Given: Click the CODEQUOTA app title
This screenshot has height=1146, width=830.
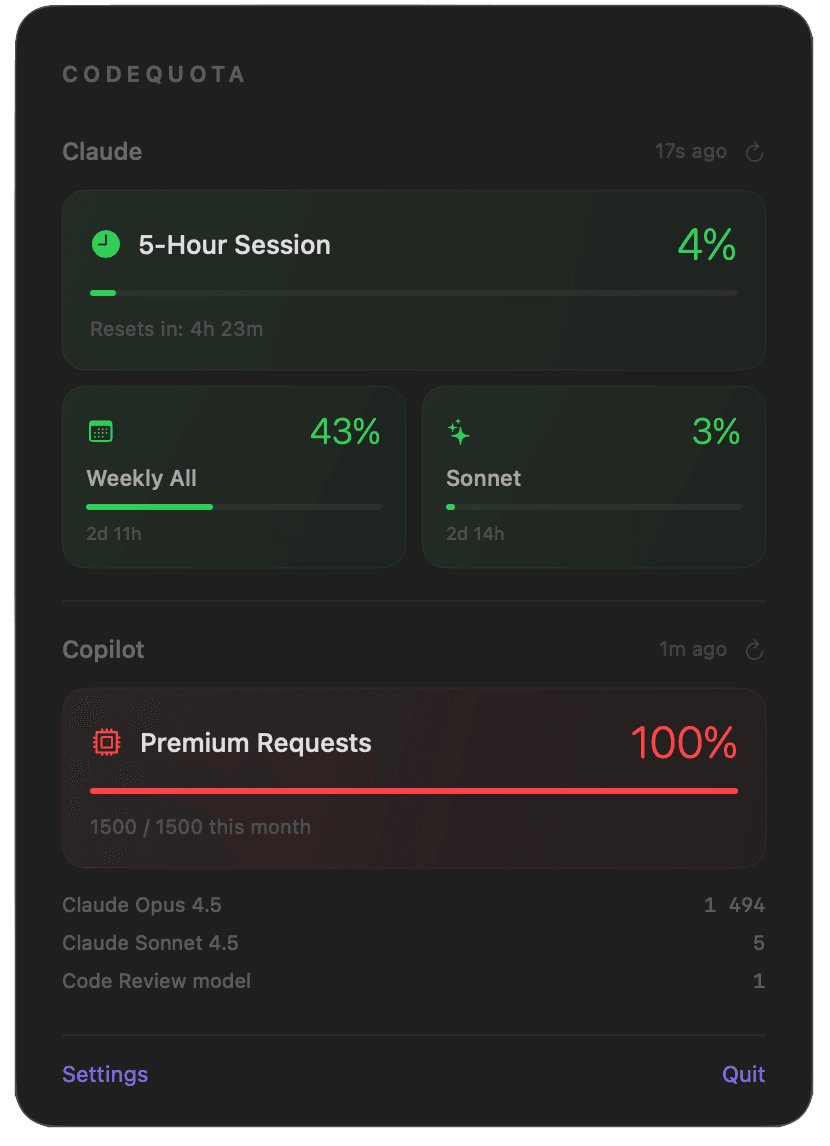Looking at the screenshot, I should click(153, 74).
